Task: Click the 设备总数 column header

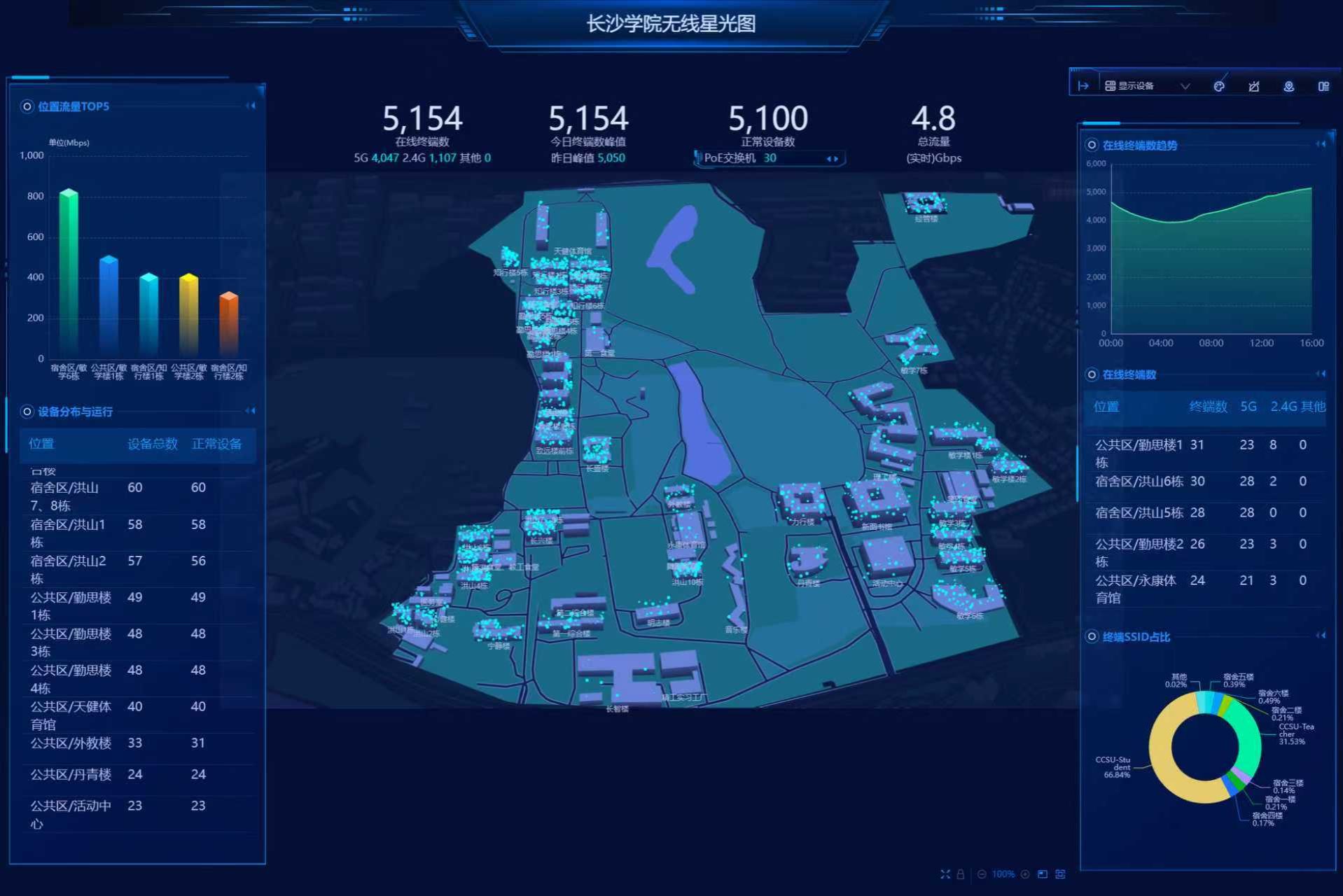Action: [152, 444]
